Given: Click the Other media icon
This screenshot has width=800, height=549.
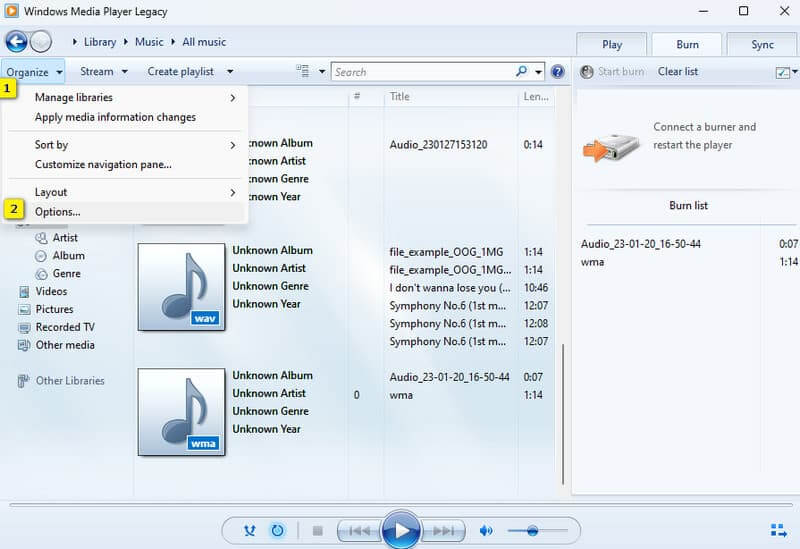Looking at the screenshot, I should pos(24,345).
